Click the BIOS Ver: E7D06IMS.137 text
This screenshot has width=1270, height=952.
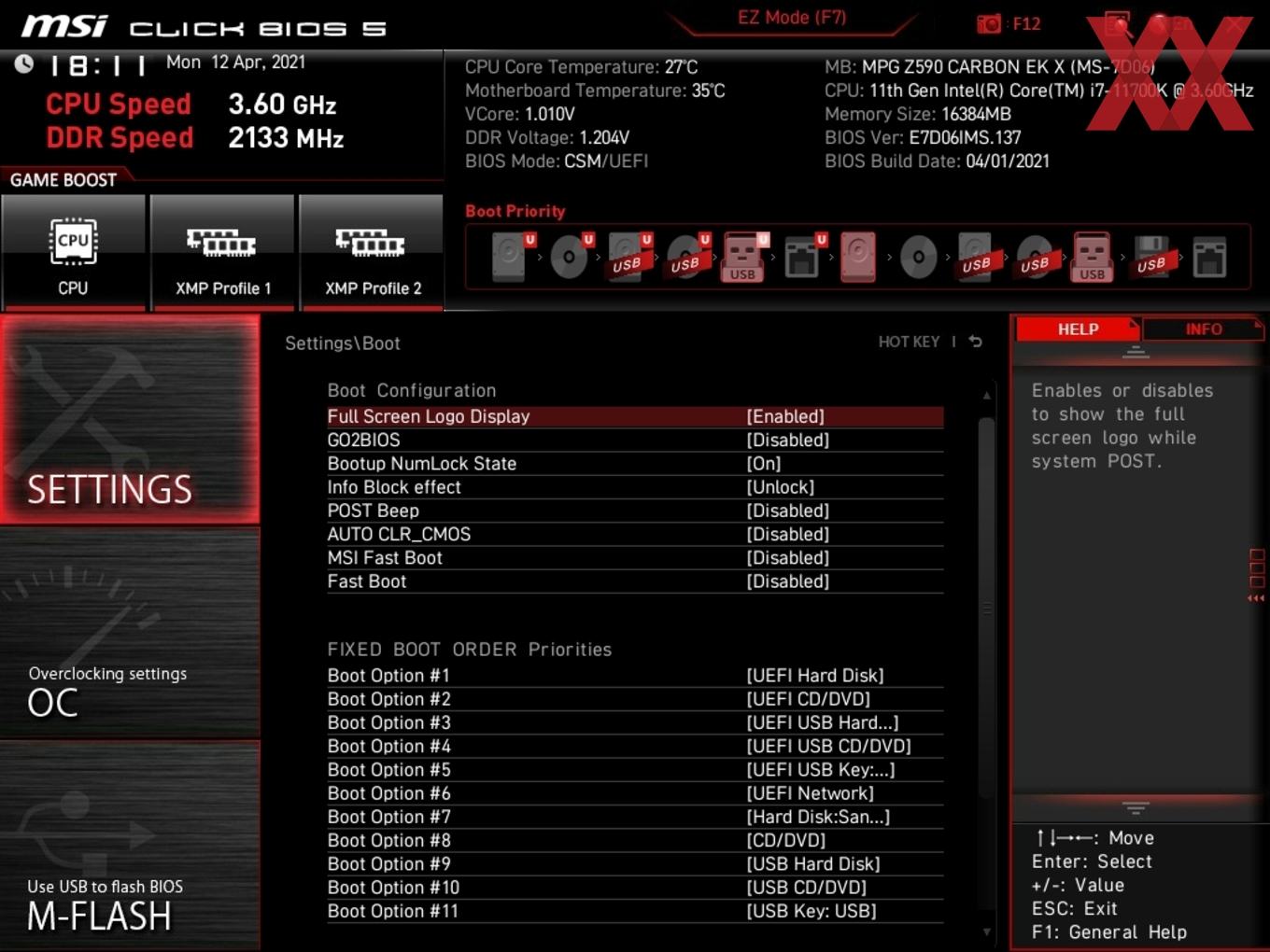(x=923, y=137)
